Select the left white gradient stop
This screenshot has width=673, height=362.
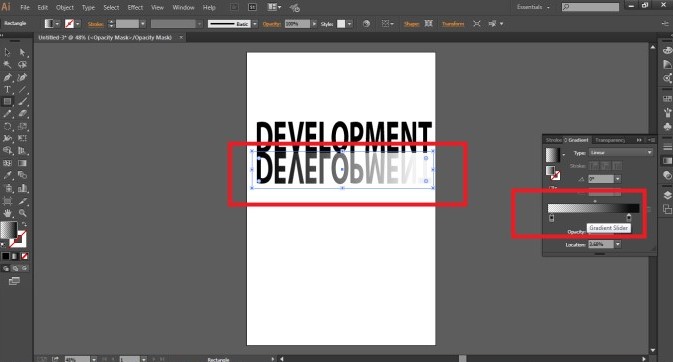click(552, 218)
